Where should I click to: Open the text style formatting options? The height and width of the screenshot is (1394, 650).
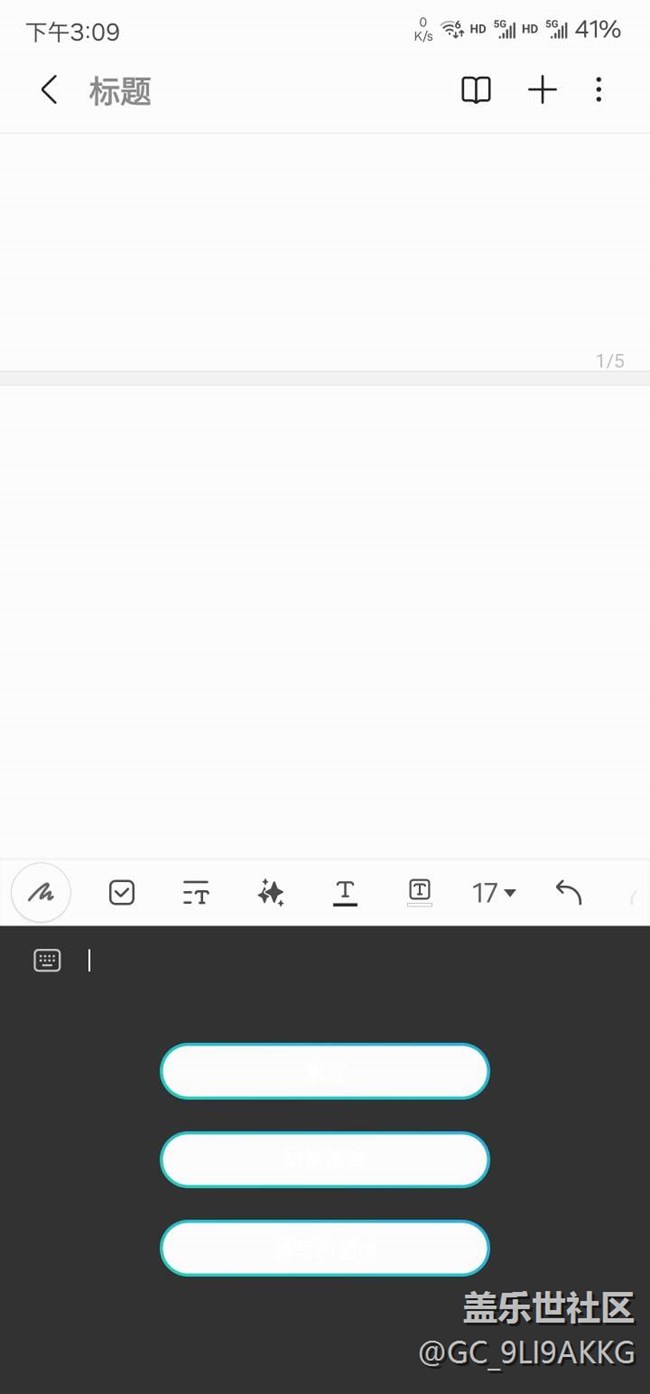(x=196, y=893)
